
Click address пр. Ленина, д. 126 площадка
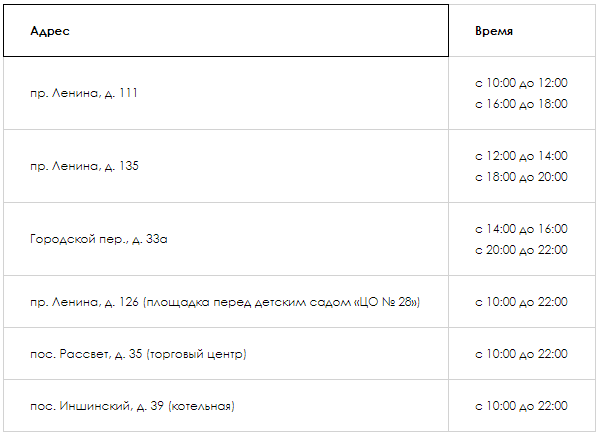225,302
